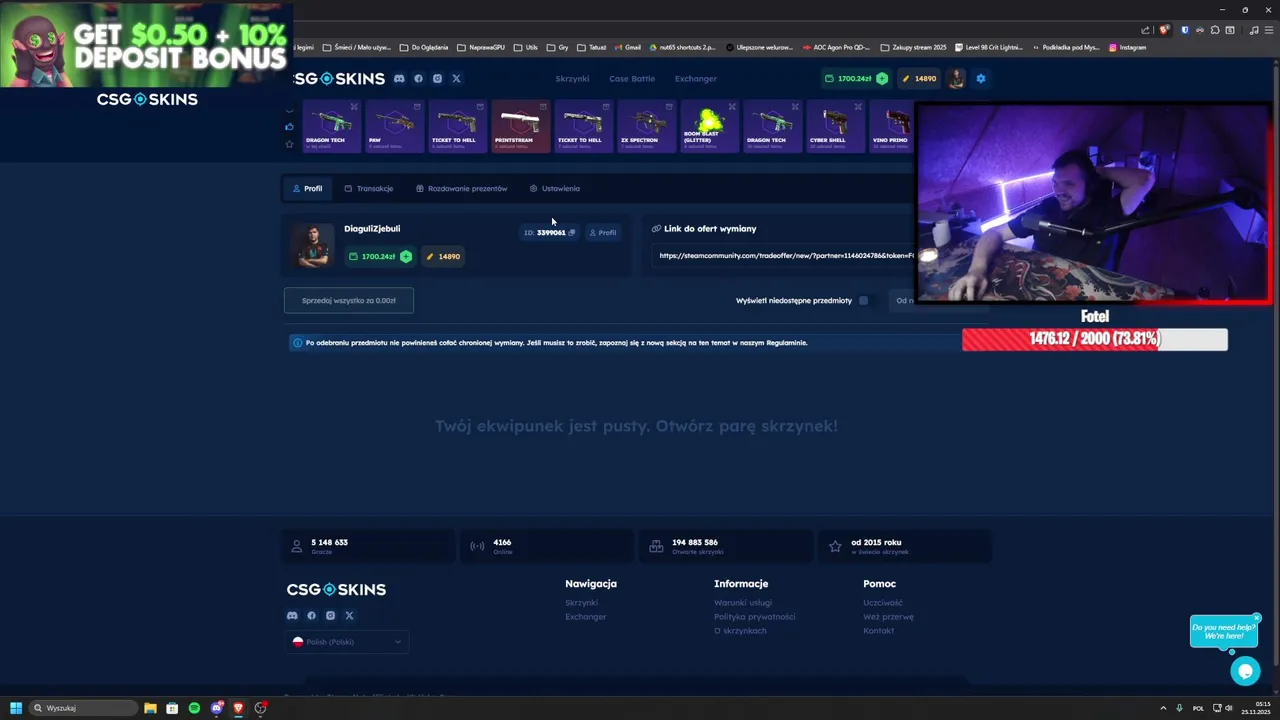Open Brave browser from the taskbar
1280x720 pixels.
click(x=238, y=708)
